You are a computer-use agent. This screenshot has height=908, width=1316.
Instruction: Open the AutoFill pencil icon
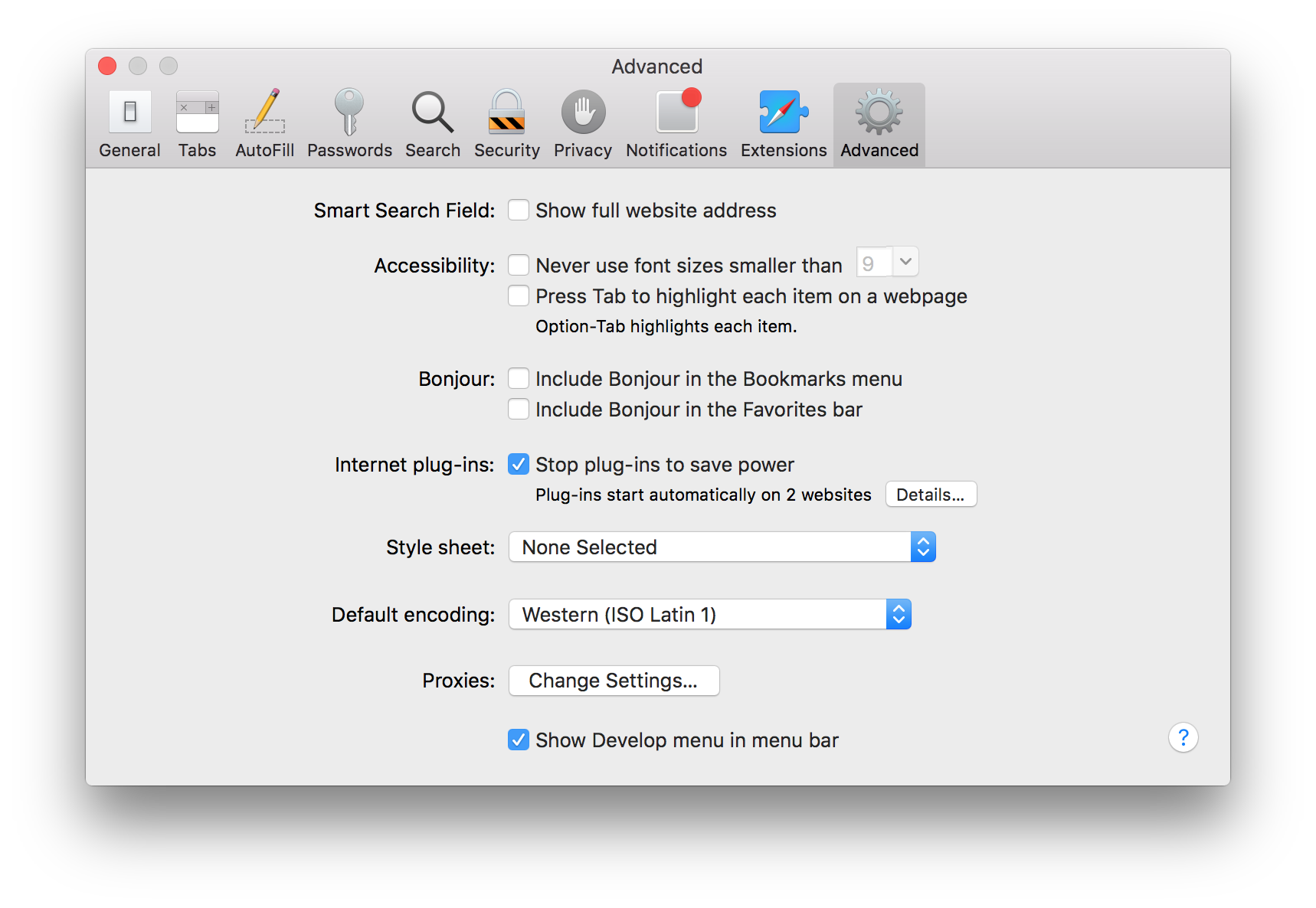click(265, 112)
